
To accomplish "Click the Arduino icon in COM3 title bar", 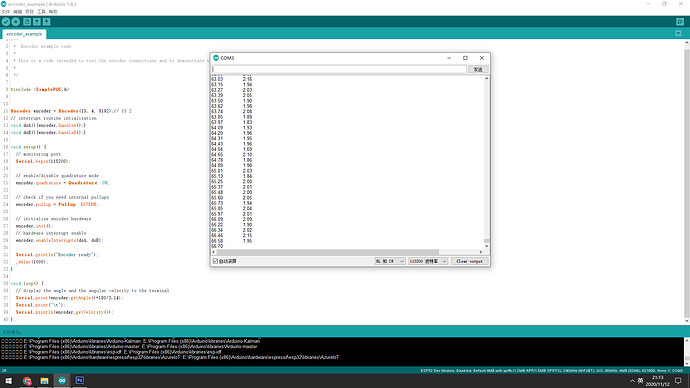I will (216, 58).
